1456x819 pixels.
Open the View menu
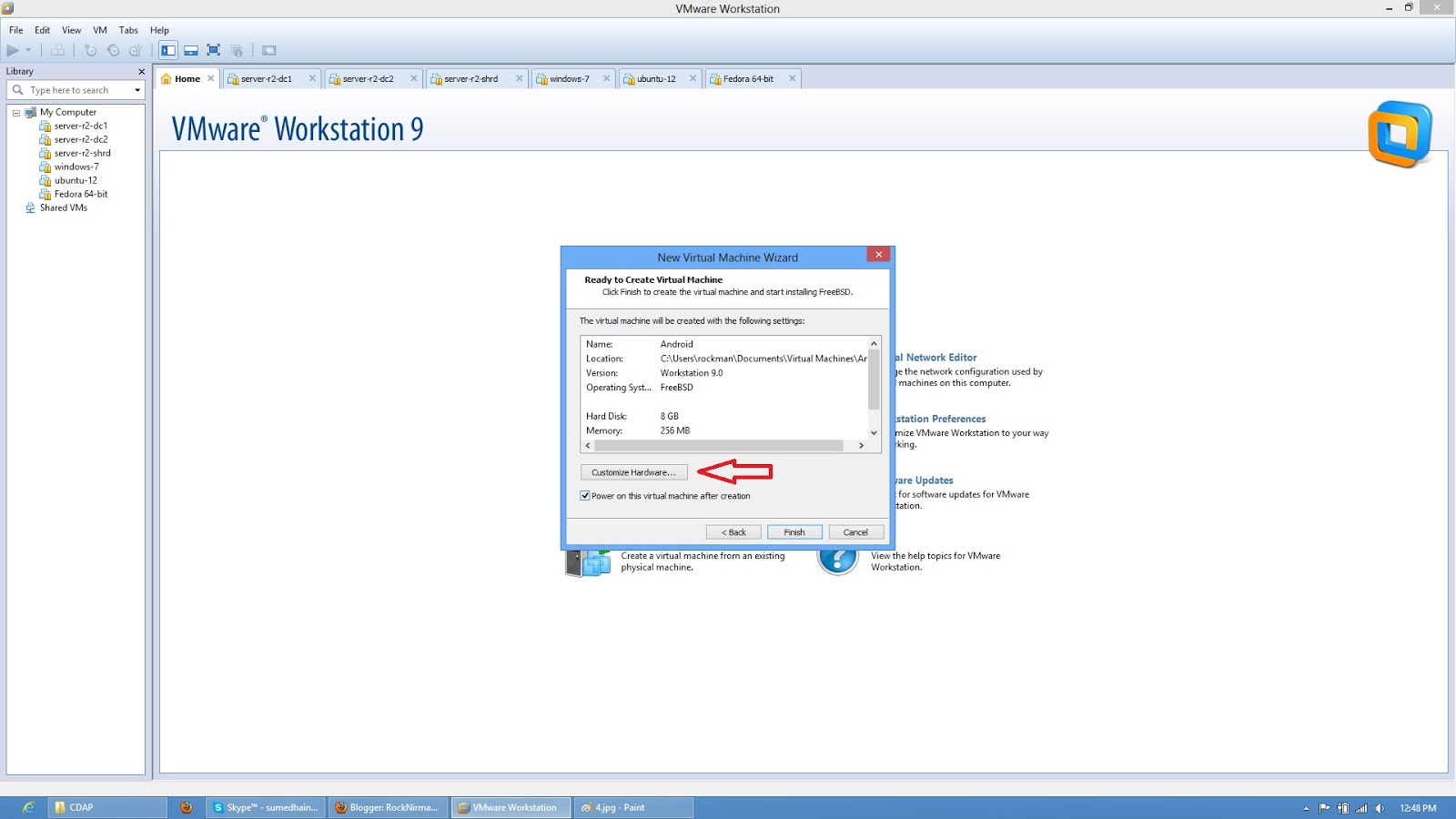71,30
